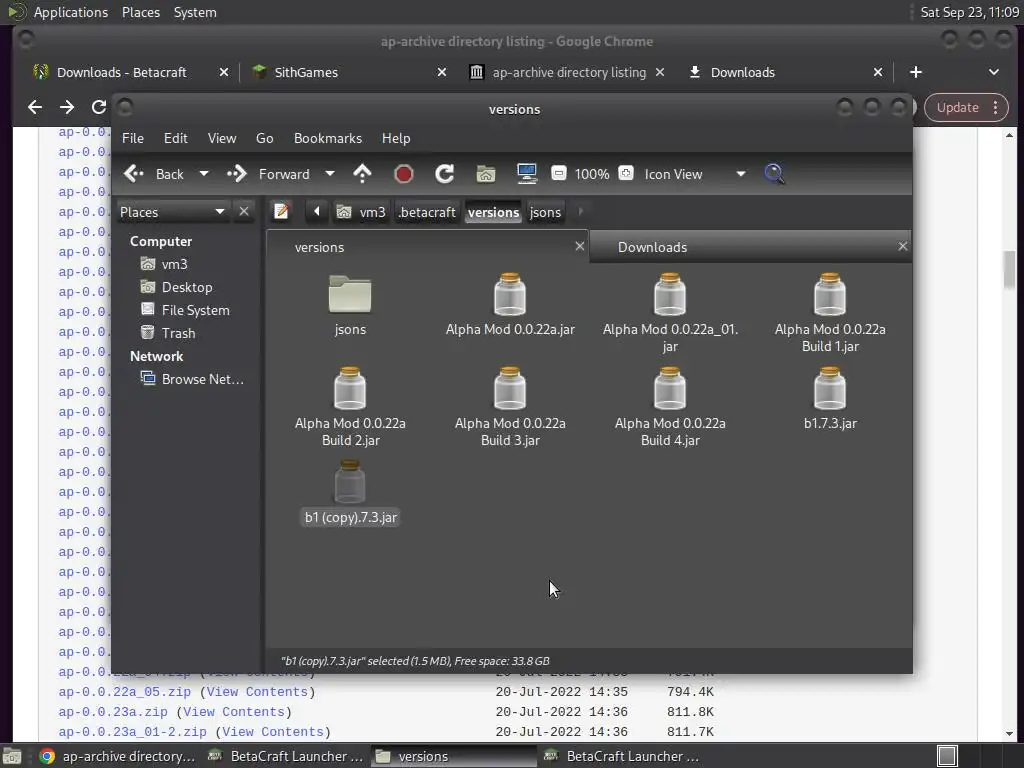Open View Contents link for ap-0.0.23a.zip
Screen dimensions: 1024x768
[234, 712]
